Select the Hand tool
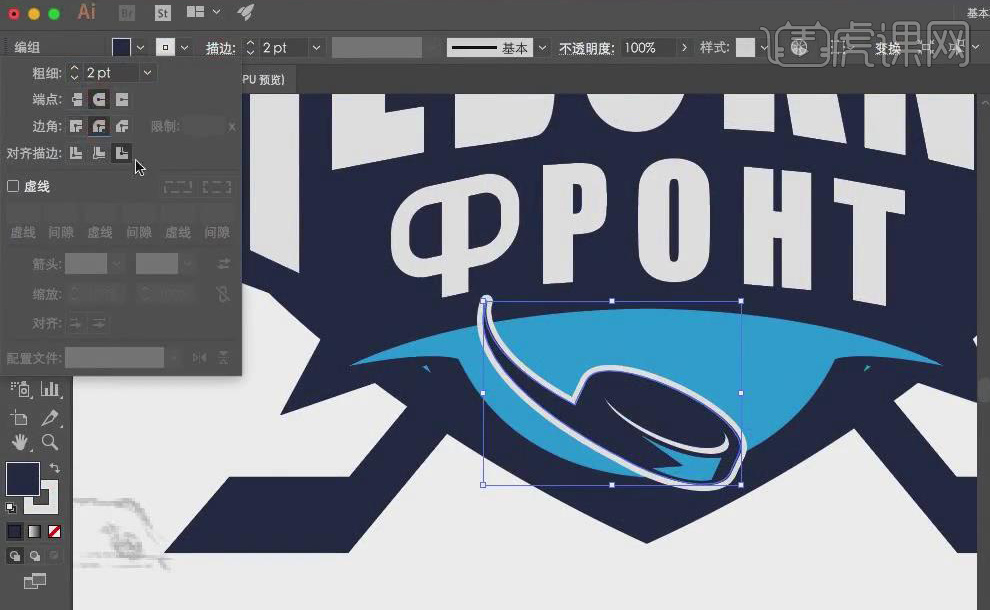The image size is (990, 610). click(x=20, y=443)
